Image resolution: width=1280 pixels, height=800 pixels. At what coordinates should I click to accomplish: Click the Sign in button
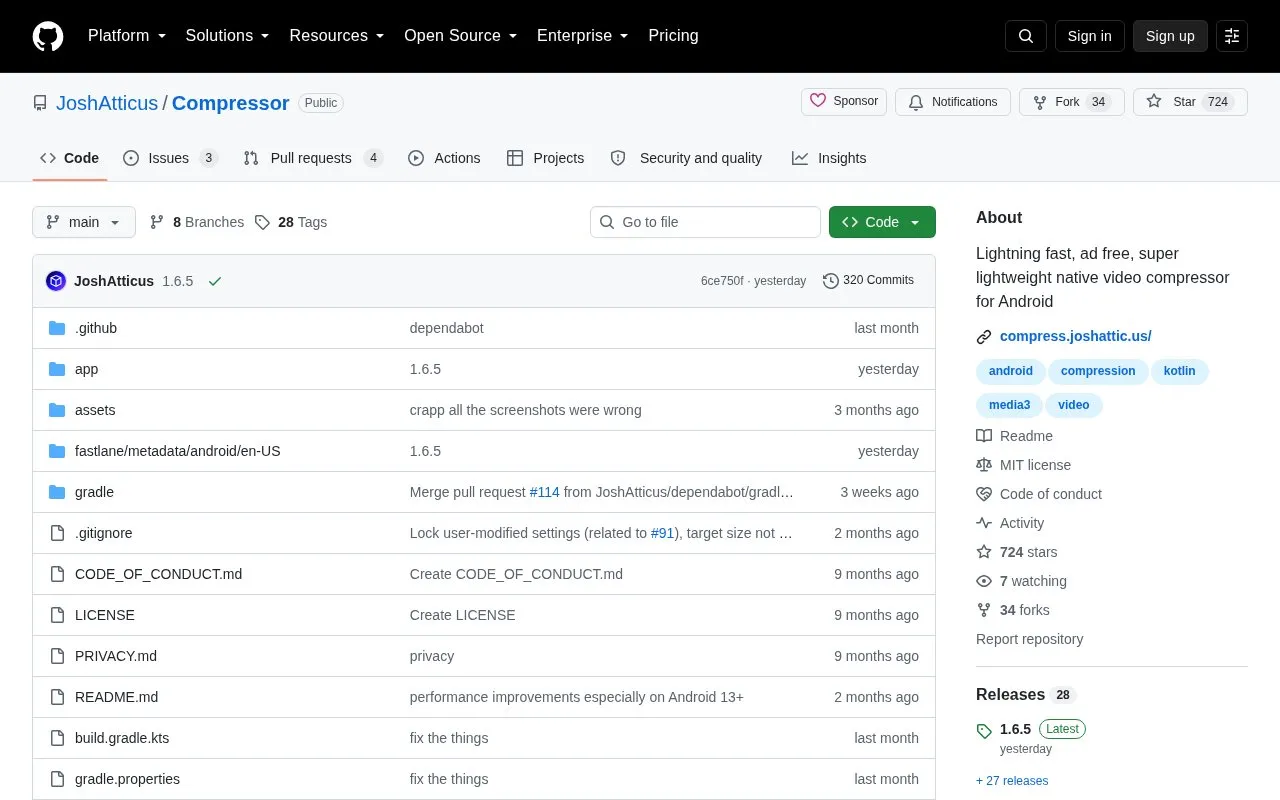pyautogui.click(x=1089, y=36)
